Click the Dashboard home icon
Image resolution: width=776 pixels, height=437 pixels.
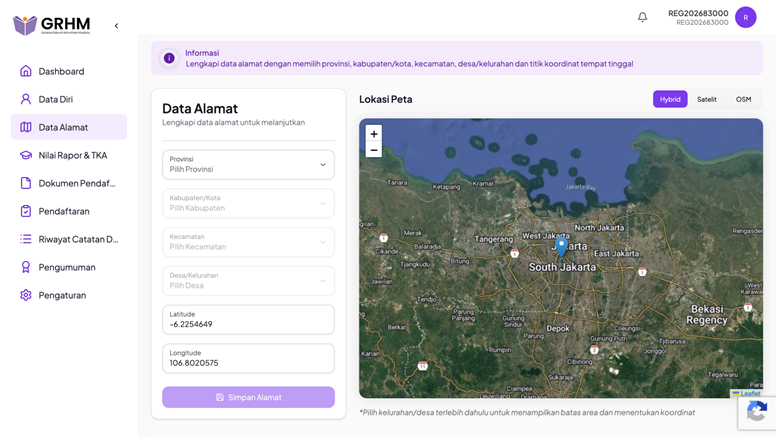(x=26, y=71)
